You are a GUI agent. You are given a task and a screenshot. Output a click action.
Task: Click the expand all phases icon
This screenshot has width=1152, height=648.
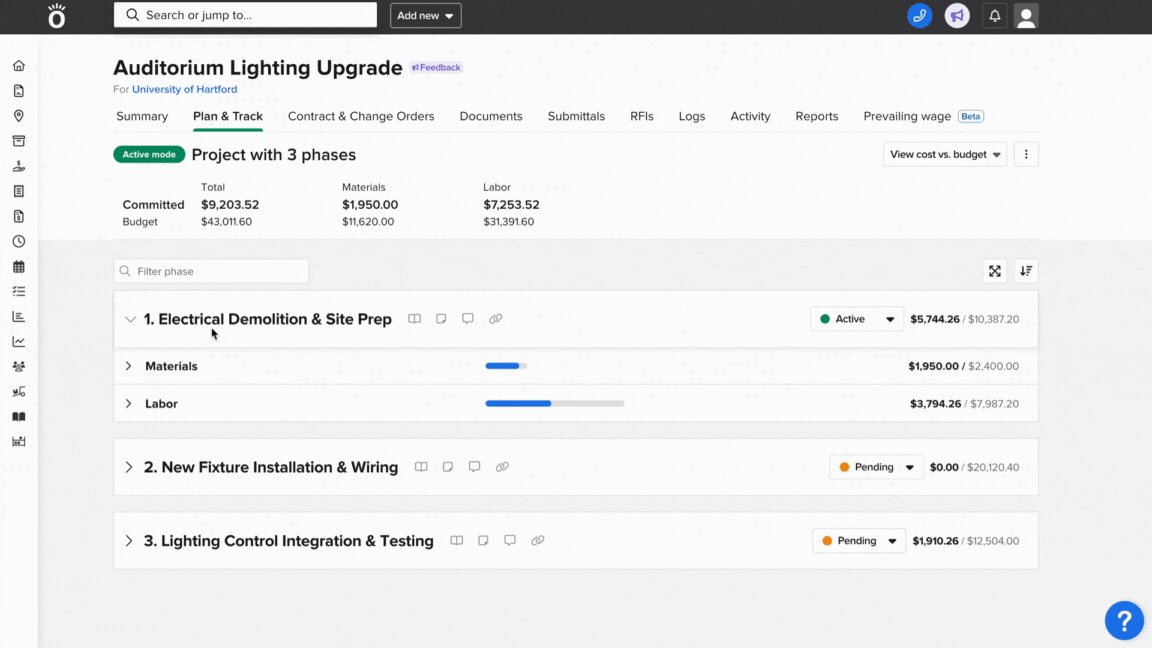(995, 271)
